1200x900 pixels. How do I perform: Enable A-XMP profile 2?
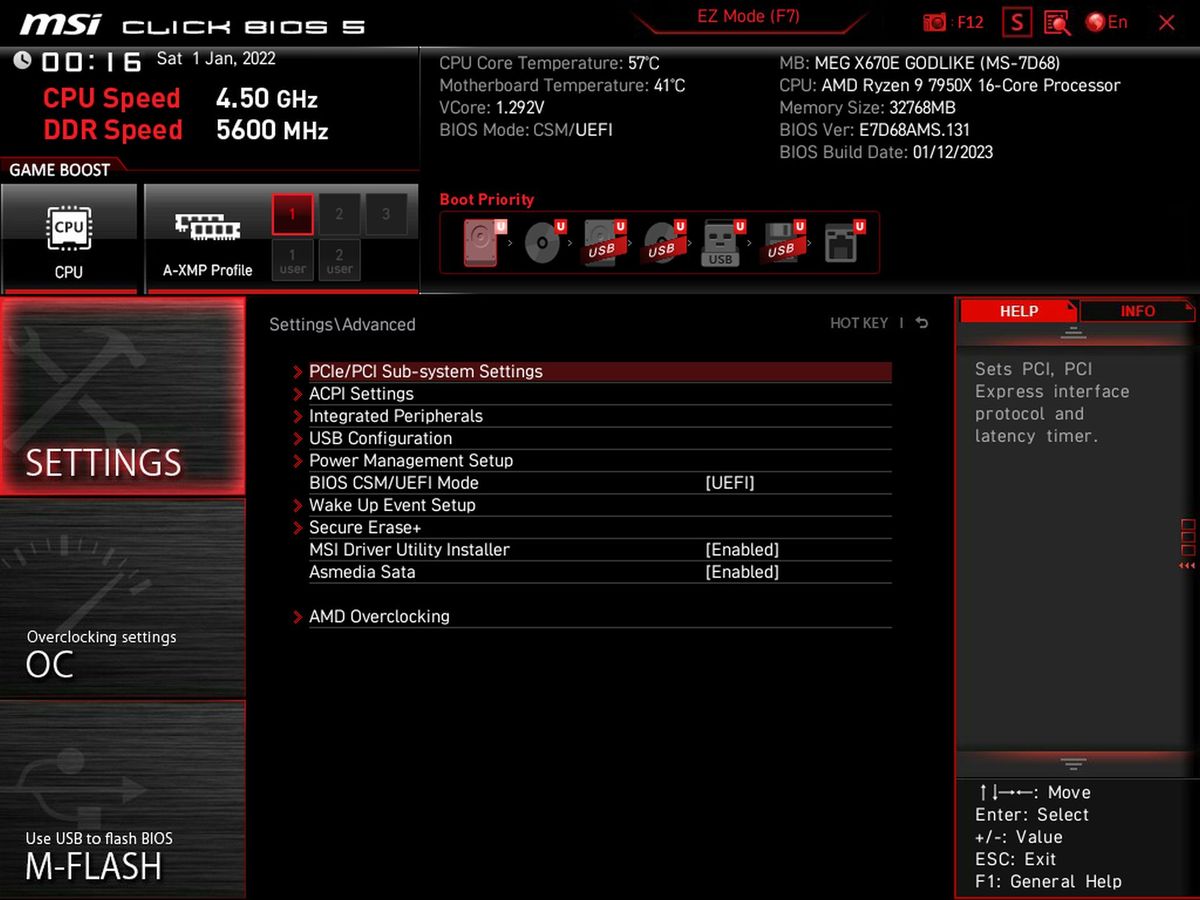(340, 214)
